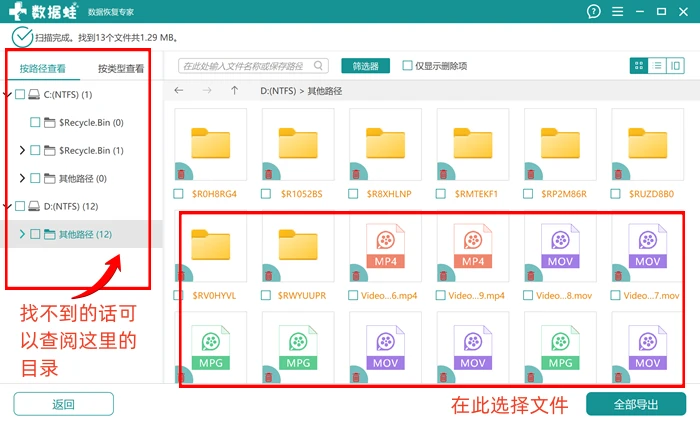Go back with left arrow
Image resolution: width=700 pixels, height=427 pixels.
179,91
